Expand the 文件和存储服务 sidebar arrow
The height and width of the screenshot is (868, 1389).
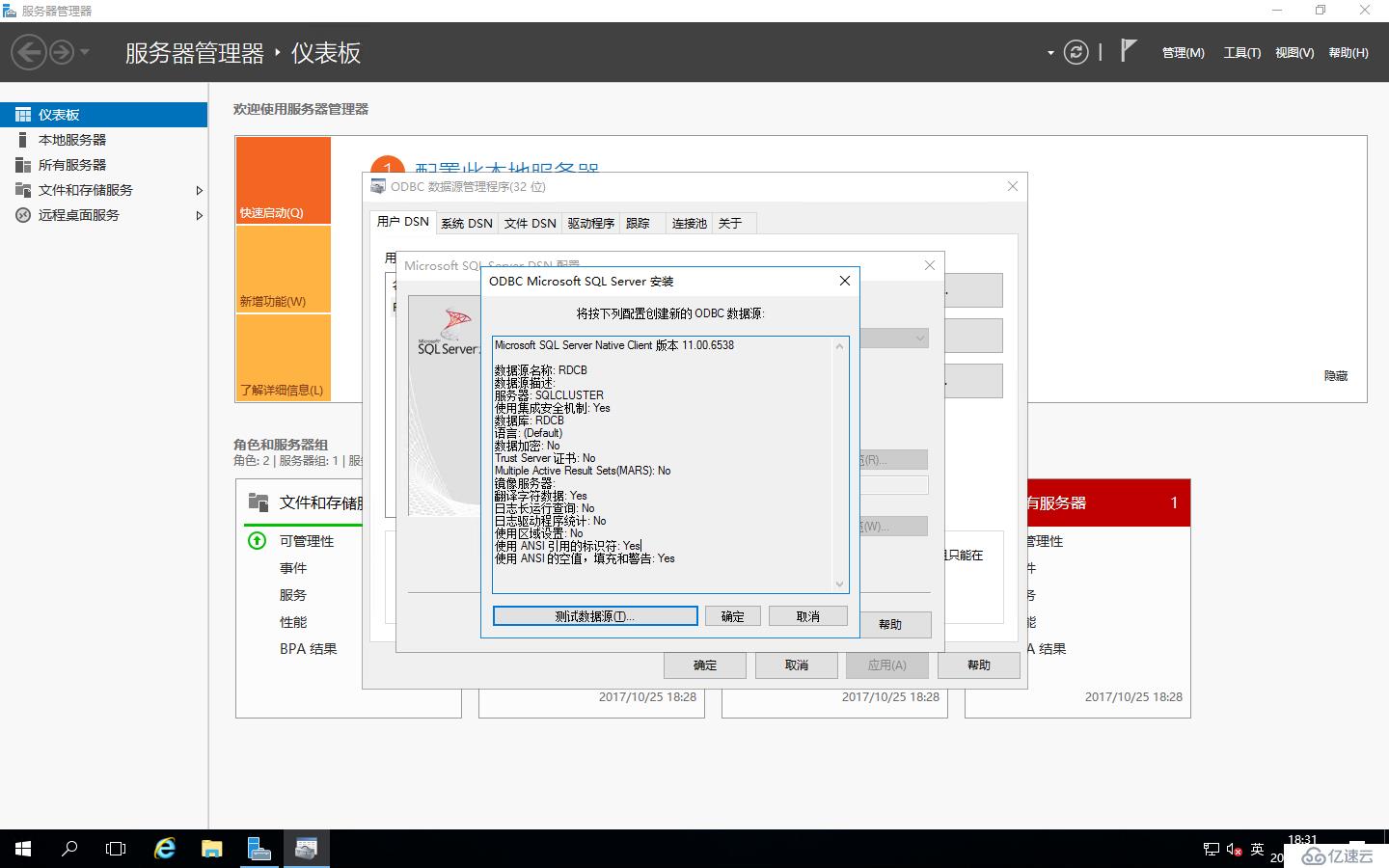[x=199, y=190]
